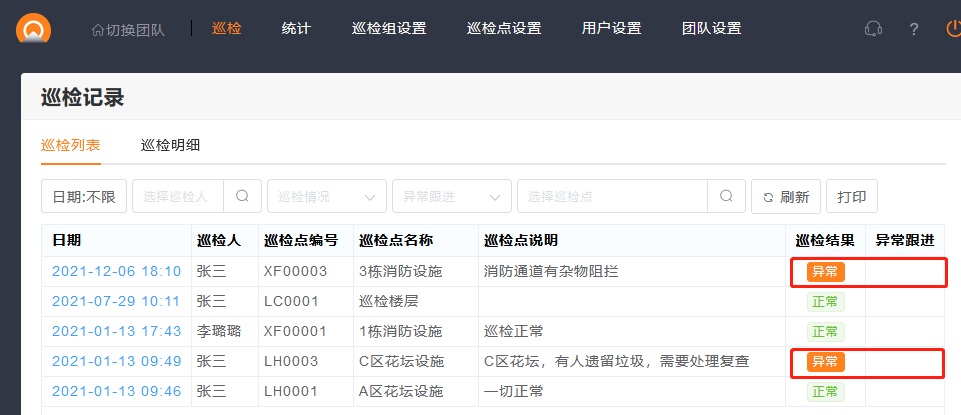Click the 刷新 refresh button
Image resolution: width=961 pixels, height=415 pixels.
point(786,197)
